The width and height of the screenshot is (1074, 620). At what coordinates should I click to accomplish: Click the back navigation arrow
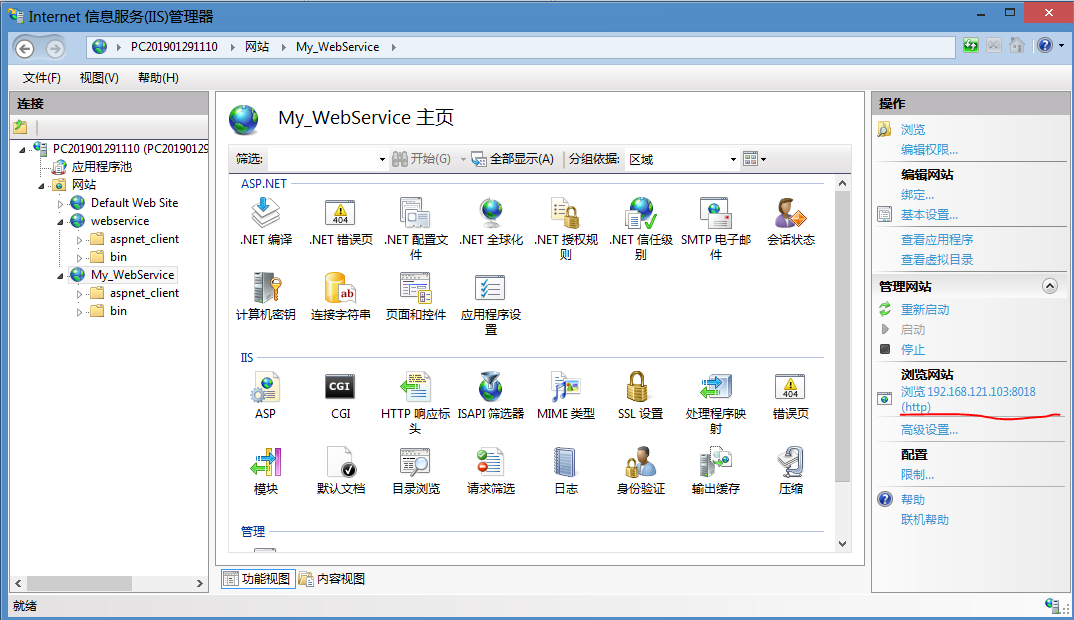tap(25, 48)
